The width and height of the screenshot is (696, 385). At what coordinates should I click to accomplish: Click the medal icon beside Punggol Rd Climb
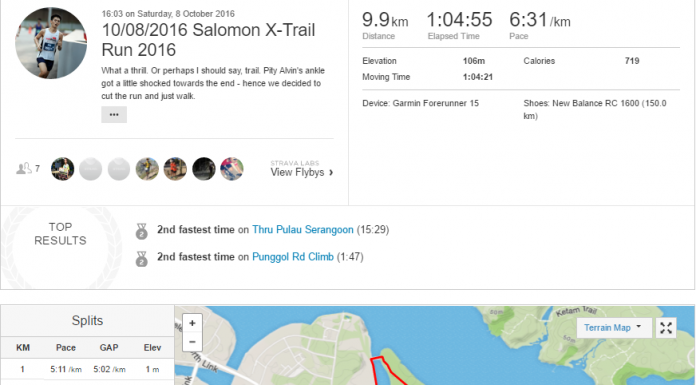(x=142, y=258)
